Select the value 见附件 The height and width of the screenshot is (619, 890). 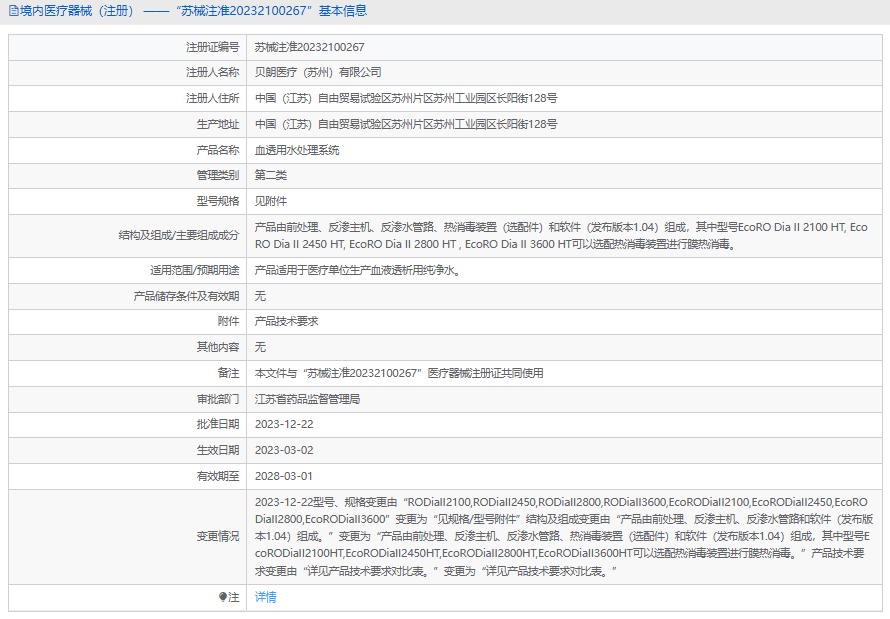(271, 201)
